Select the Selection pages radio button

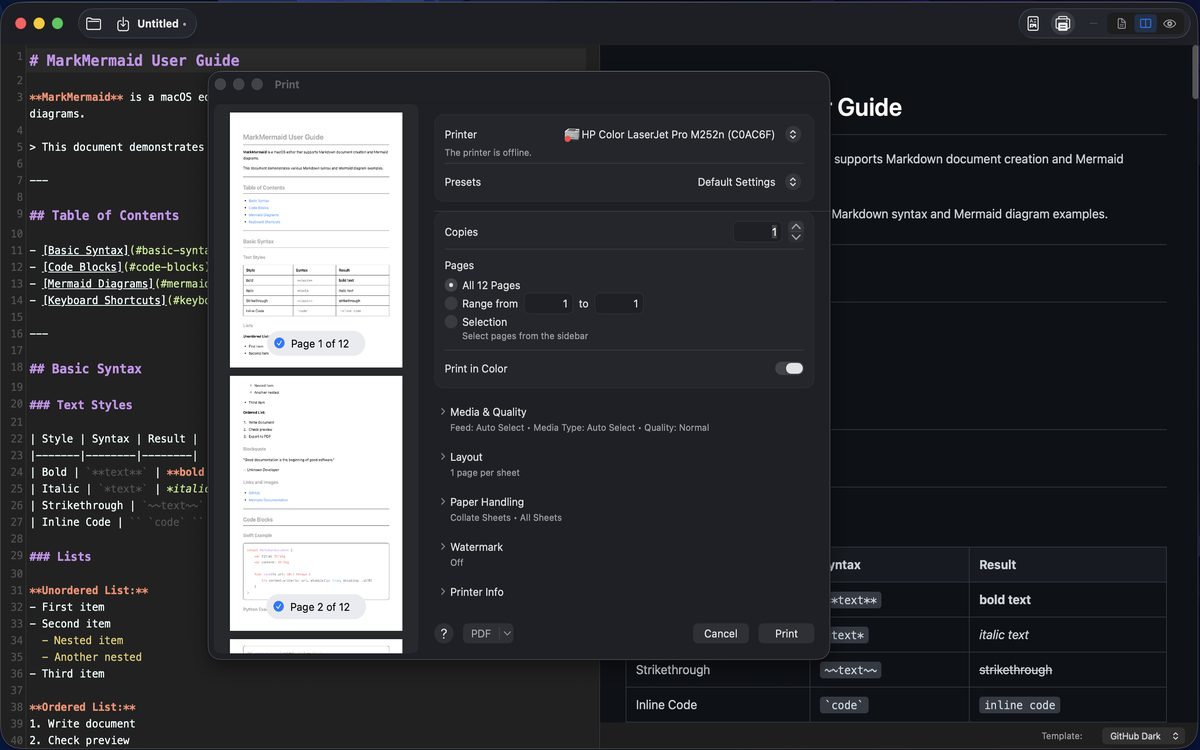tap(451, 322)
